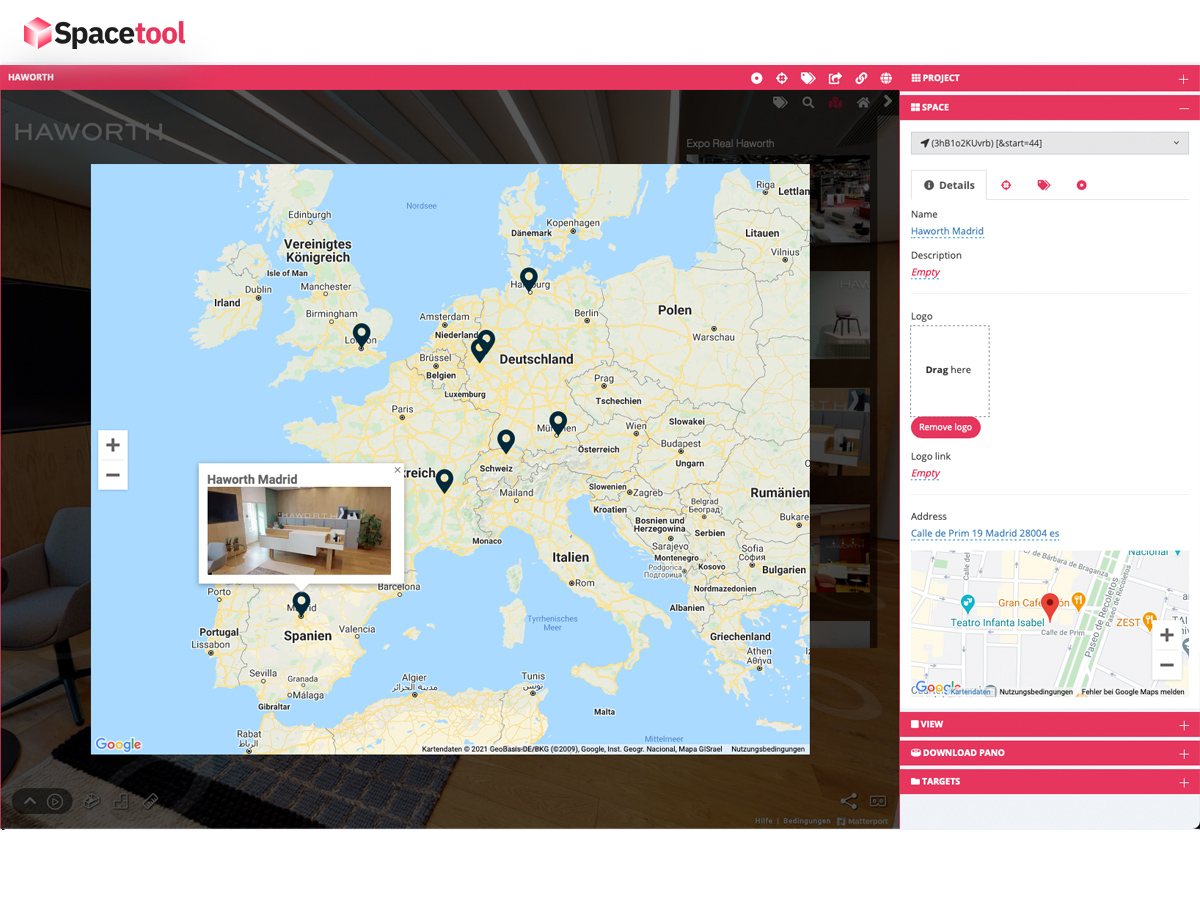
Task: Click the crosshair target icon in the header
Action: pos(782,78)
